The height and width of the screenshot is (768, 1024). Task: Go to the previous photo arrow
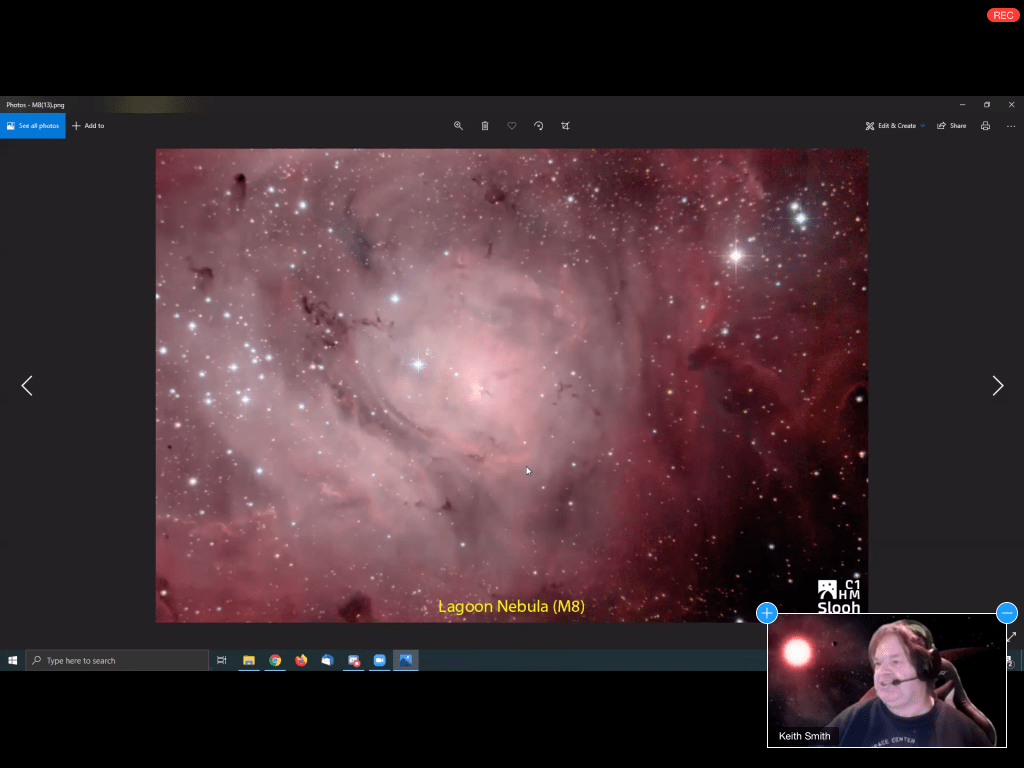[27, 386]
